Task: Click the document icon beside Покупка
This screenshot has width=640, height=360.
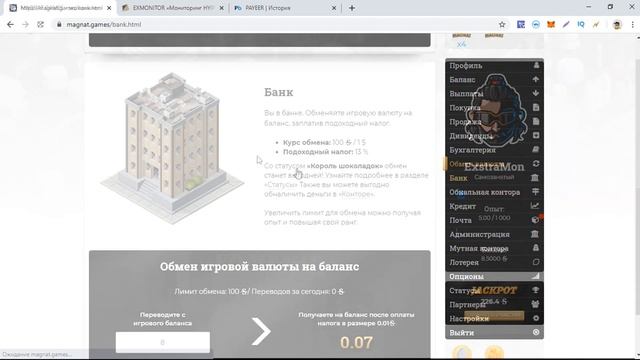Action: [536, 107]
